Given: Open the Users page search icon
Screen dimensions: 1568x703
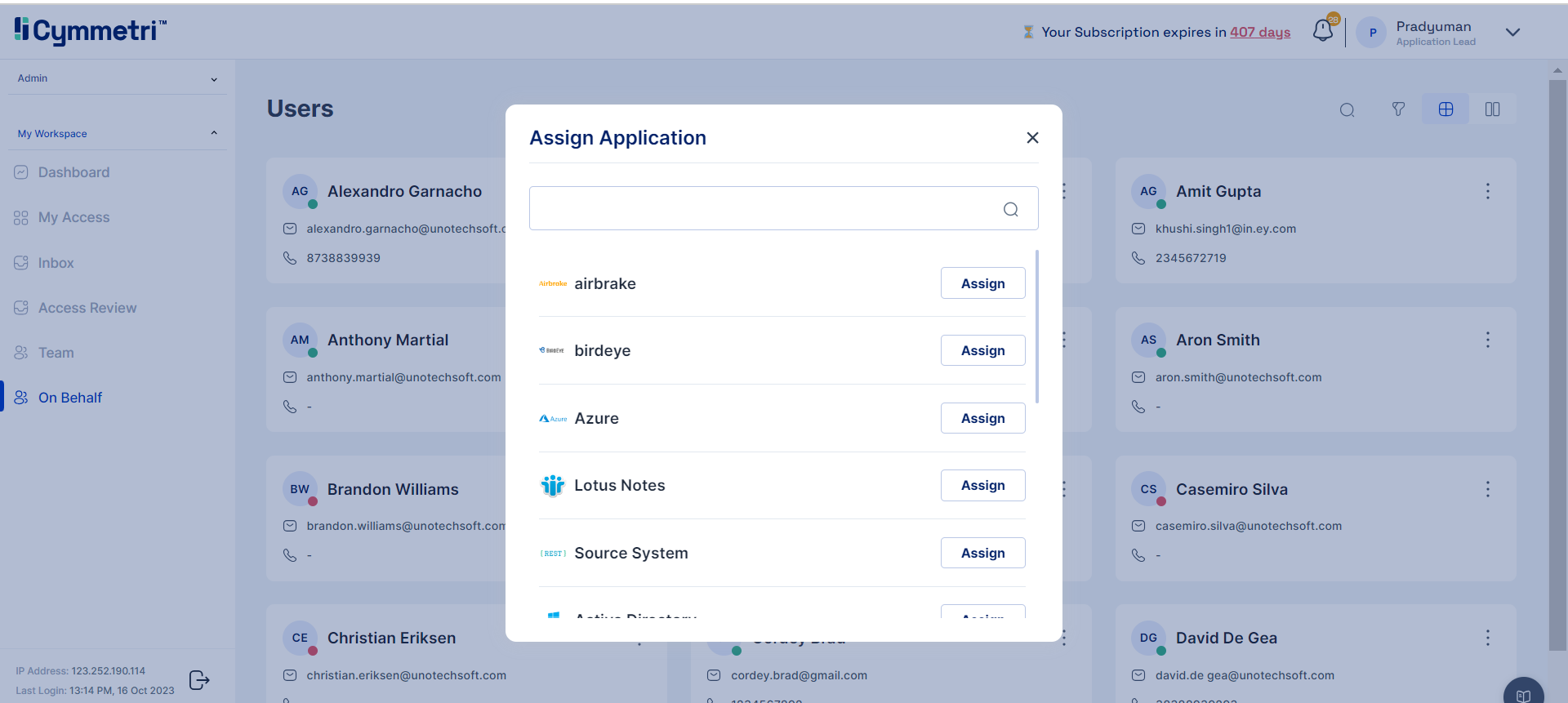Looking at the screenshot, I should coord(1347,110).
